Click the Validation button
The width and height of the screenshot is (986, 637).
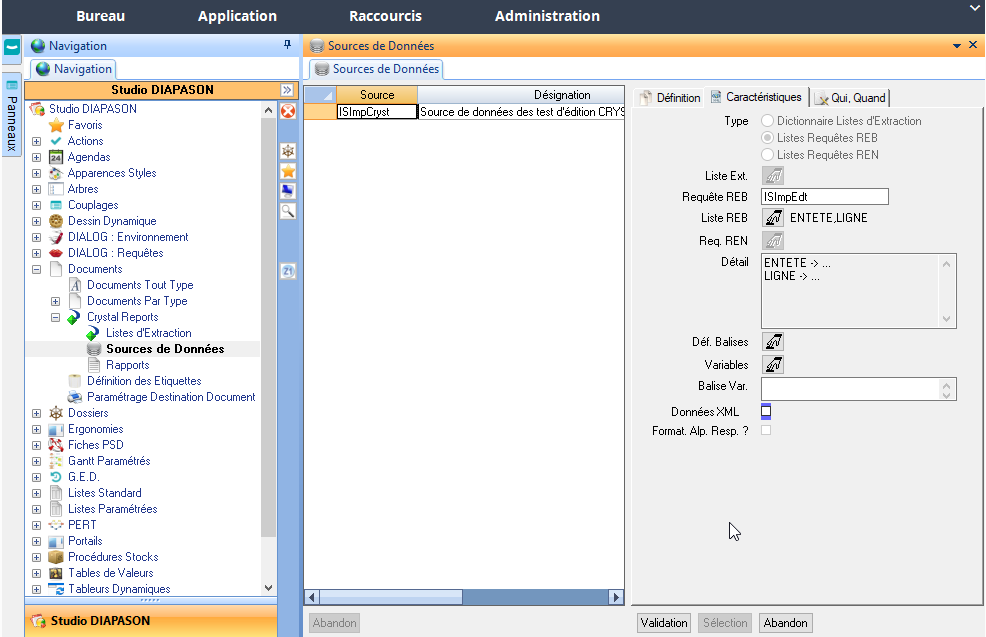[664, 623]
